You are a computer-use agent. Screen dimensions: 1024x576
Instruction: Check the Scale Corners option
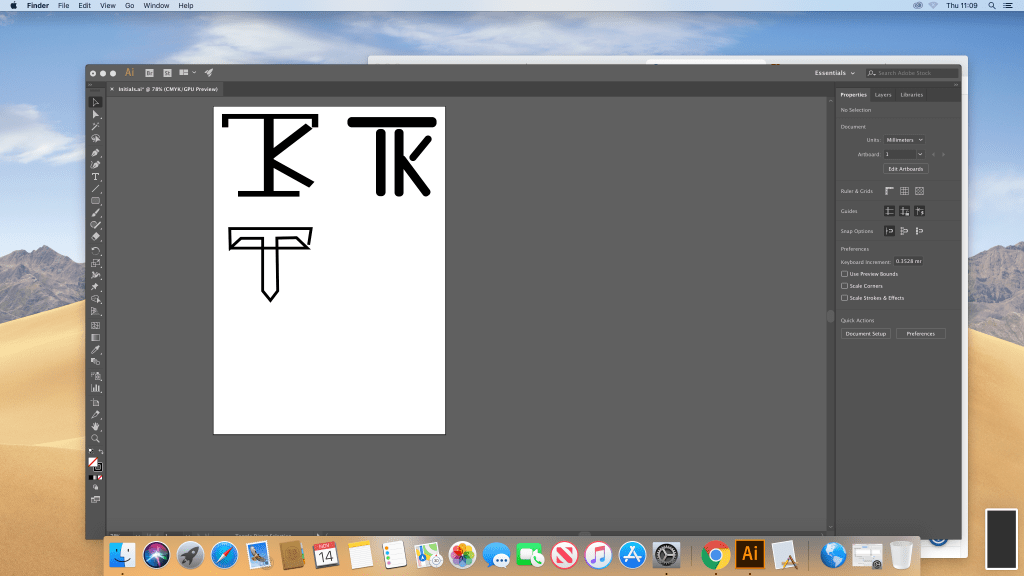[x=844, y=286]
